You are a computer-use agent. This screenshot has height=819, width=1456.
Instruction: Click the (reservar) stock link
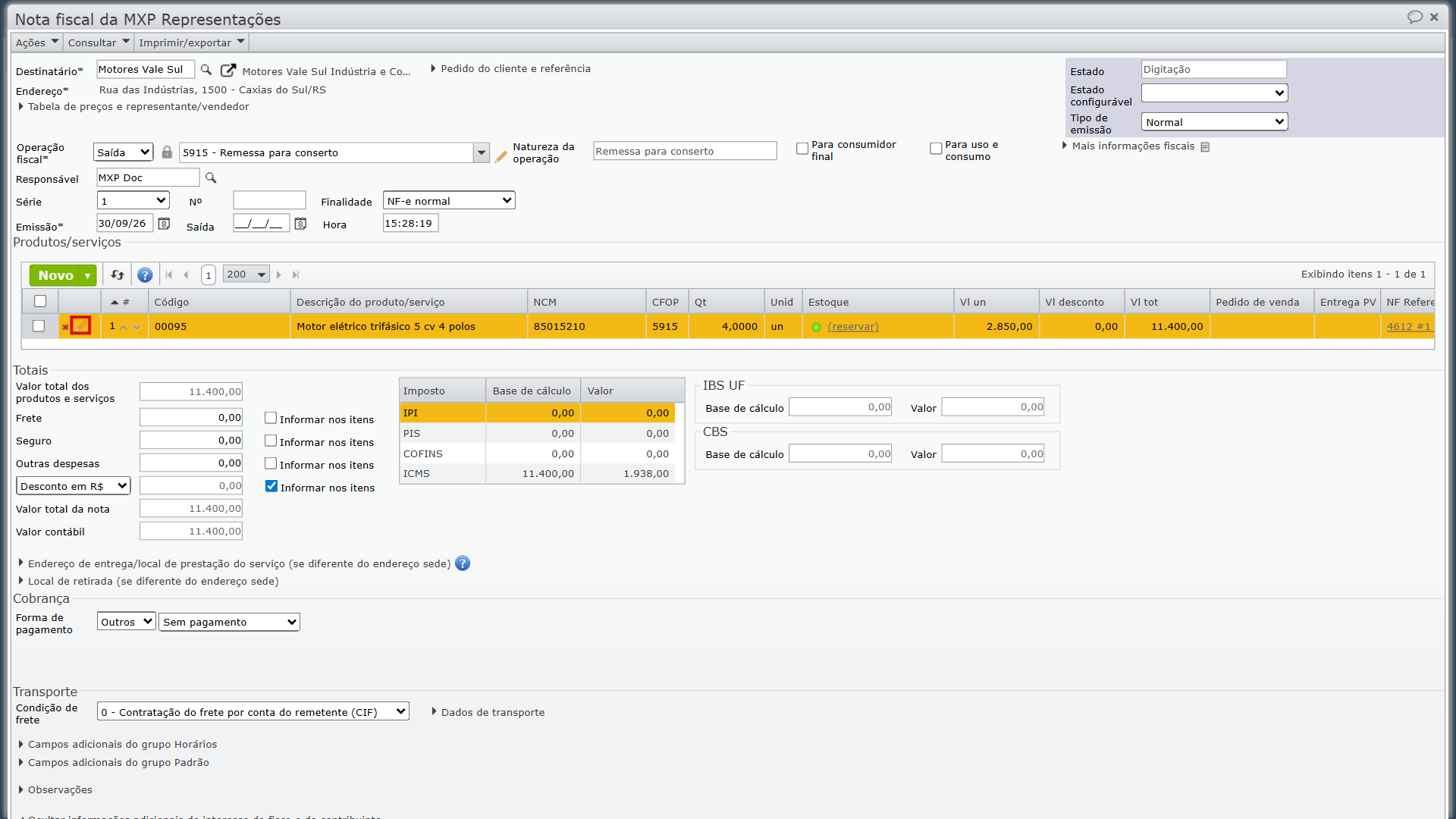[853, 327]
